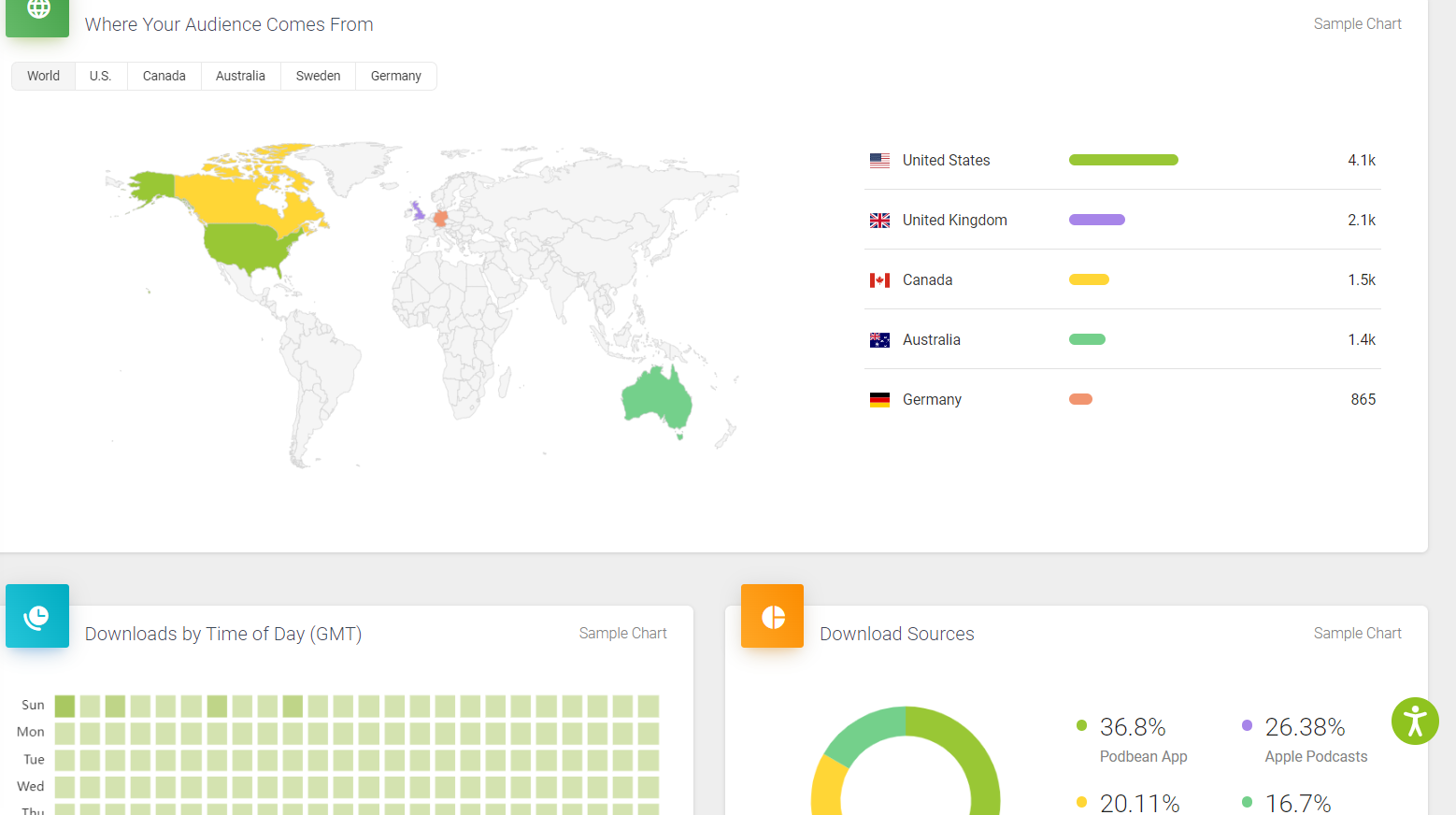Image resolution: width=1456 pixels, height=815 pixels.
Task: Click Germany on the world map
Action: pos(440,219)
